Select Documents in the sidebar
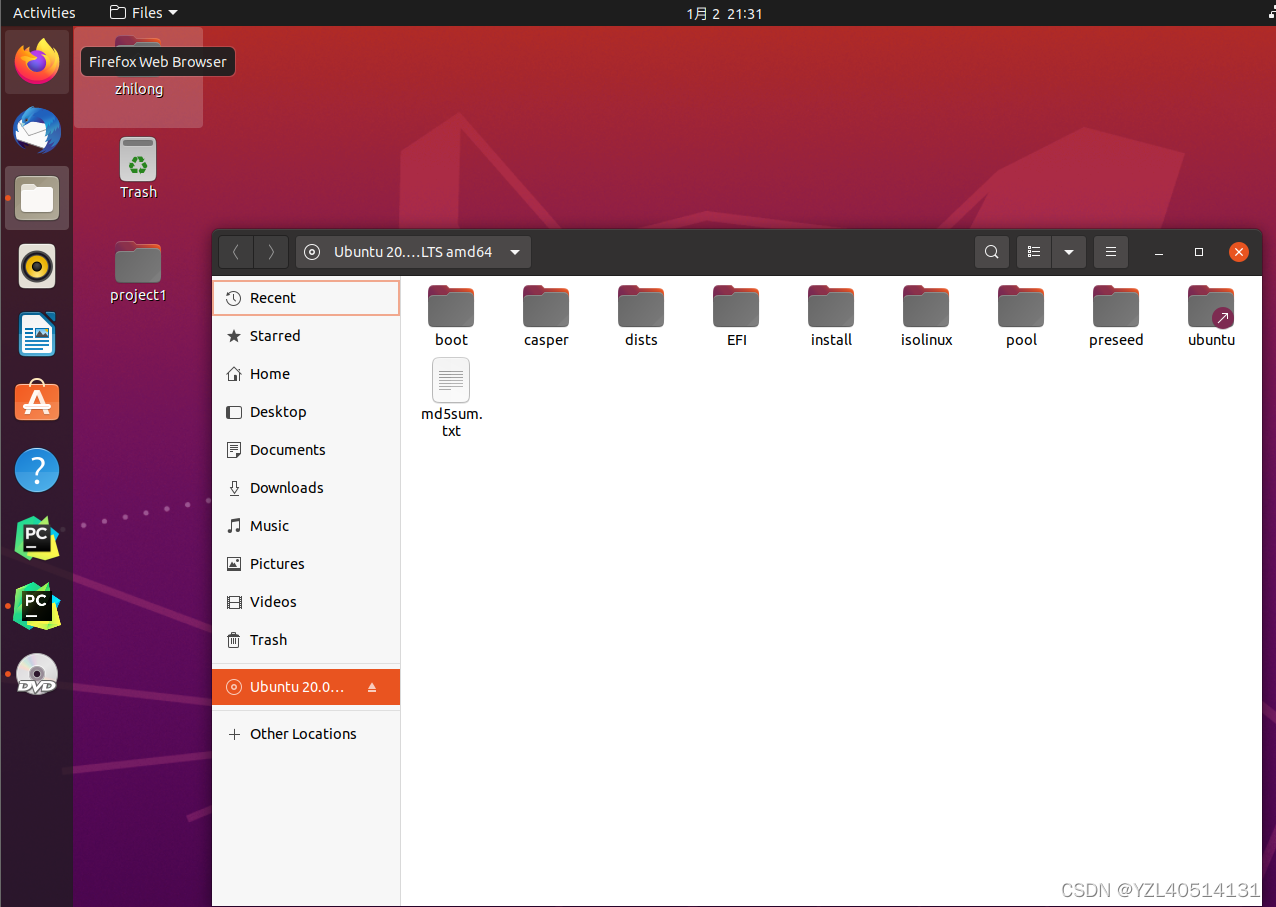 [x=287, y=449]
